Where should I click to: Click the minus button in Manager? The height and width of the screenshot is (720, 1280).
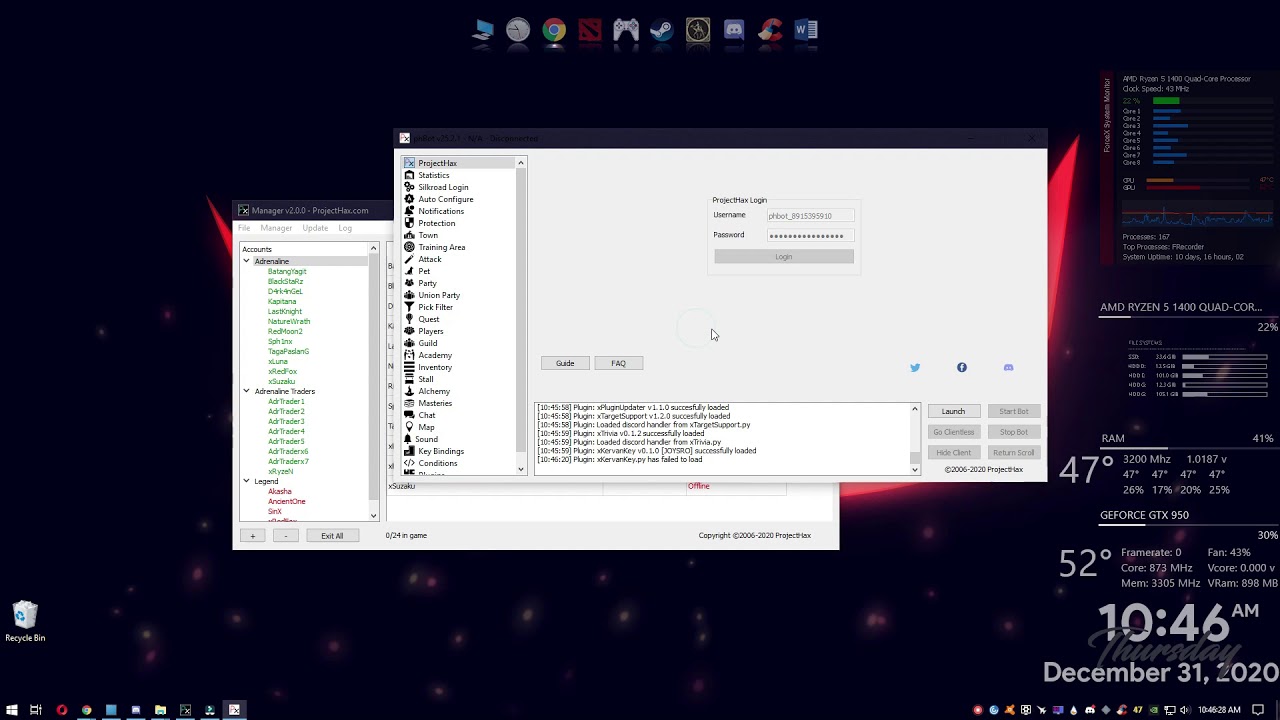click(x=286, y=536)
